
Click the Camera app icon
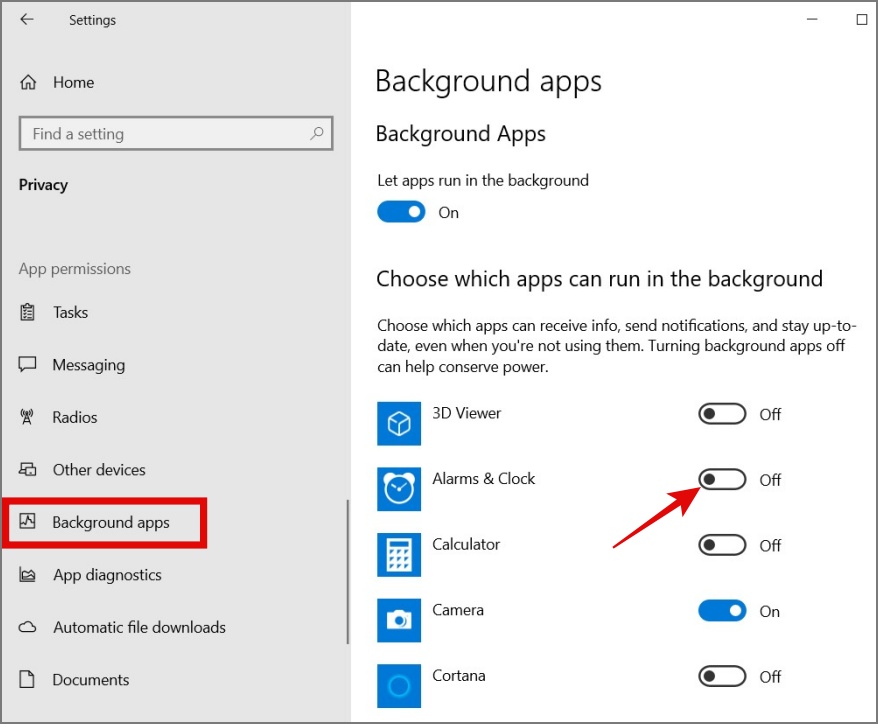(399, 620)
